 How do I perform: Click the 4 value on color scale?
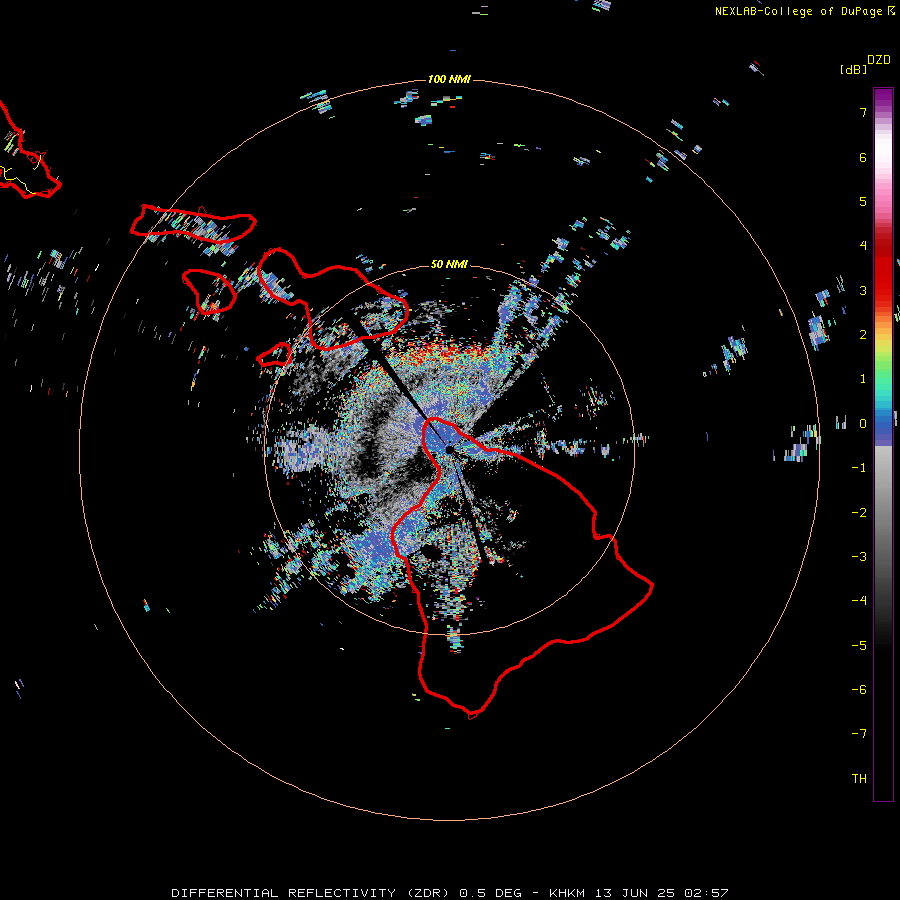tap(863, 245)
